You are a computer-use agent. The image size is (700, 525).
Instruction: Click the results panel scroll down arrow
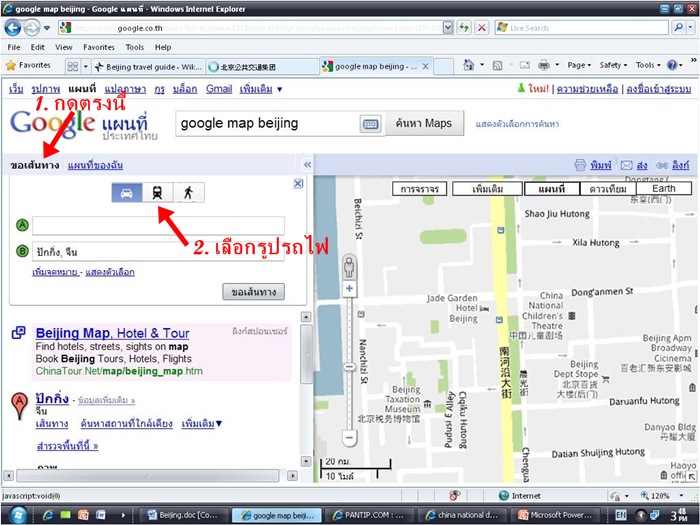306,461
